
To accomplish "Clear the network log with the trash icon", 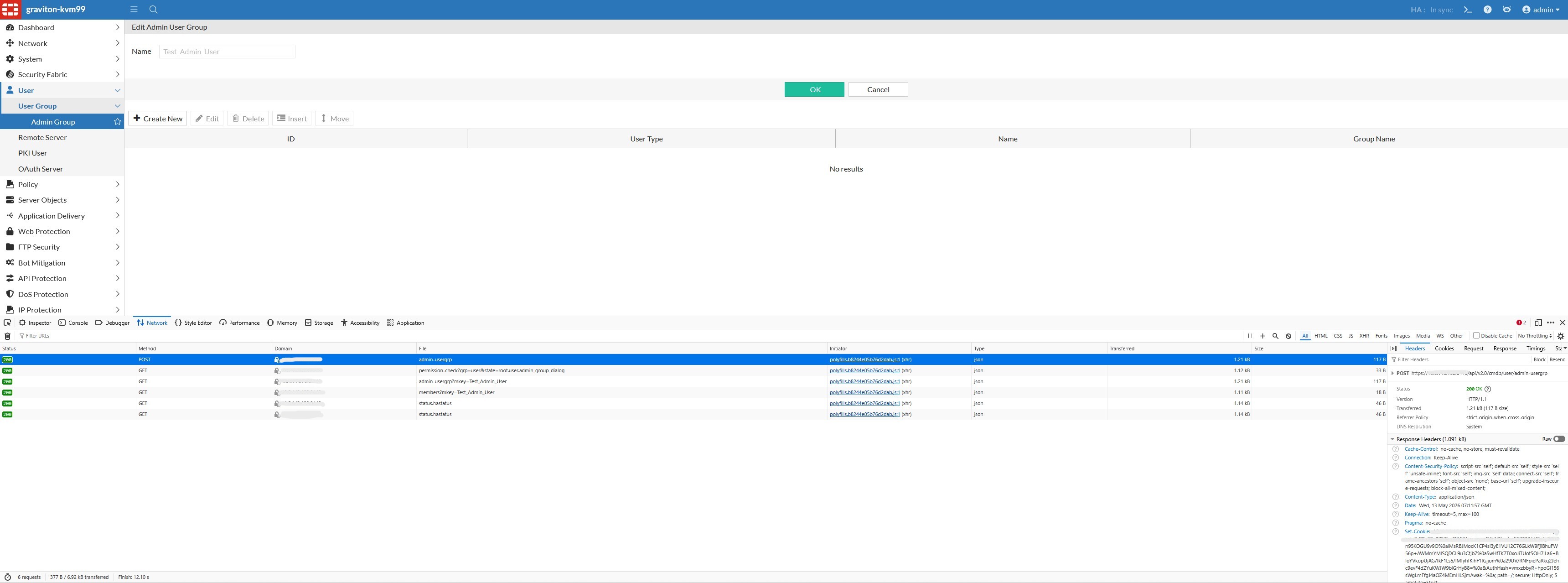I will coord(7,336).
